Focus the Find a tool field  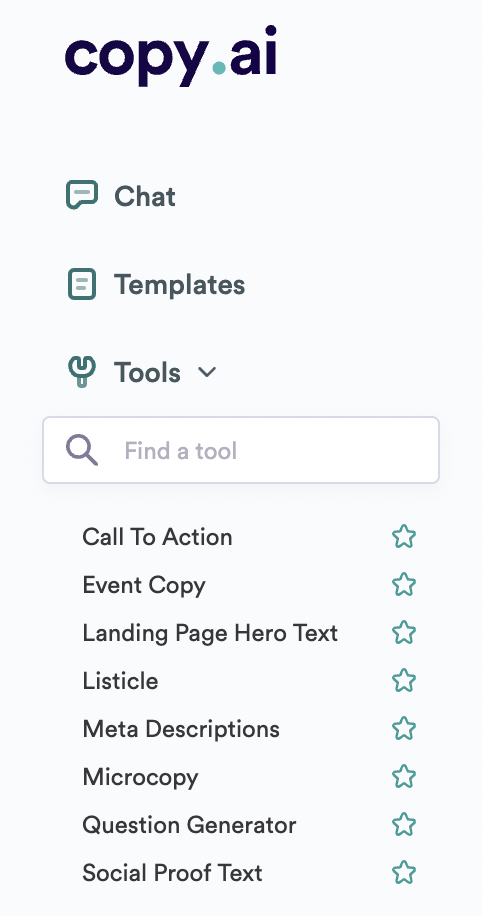click(241, 450)
